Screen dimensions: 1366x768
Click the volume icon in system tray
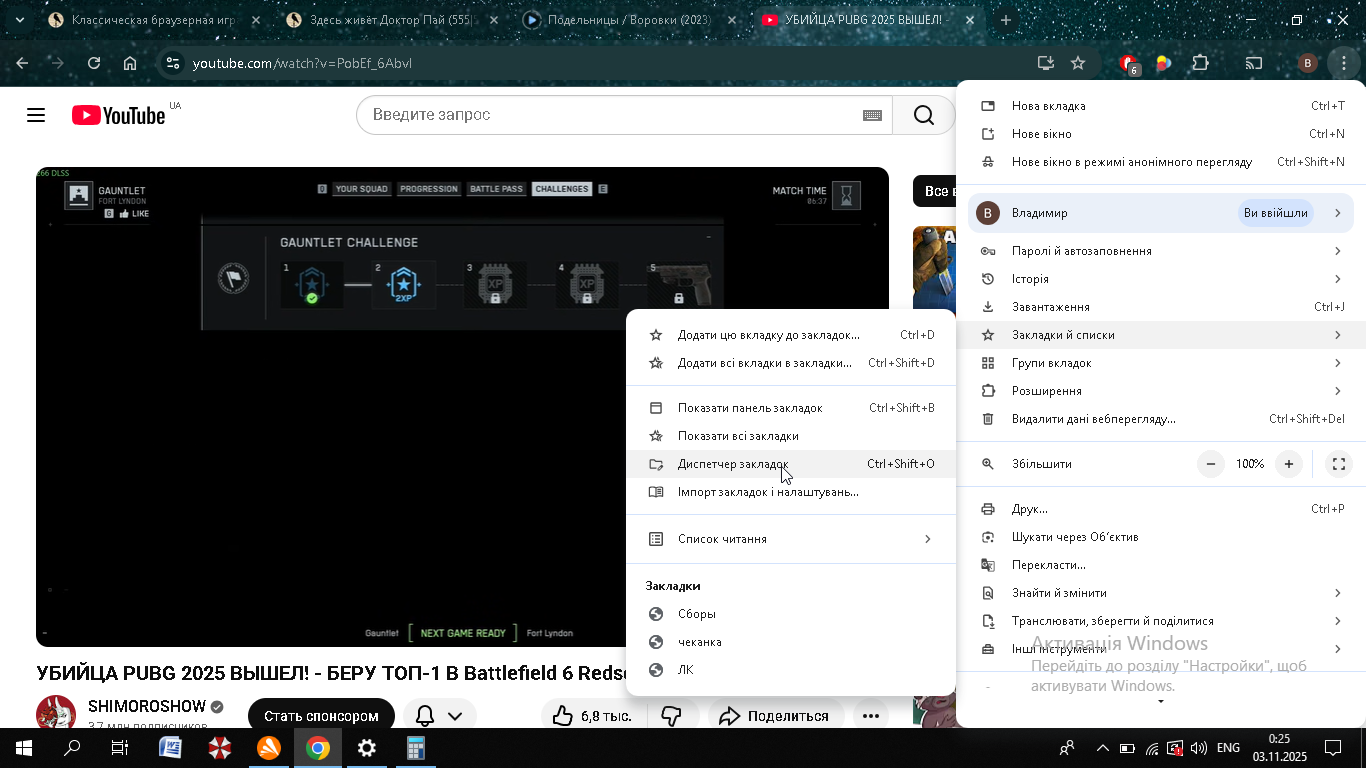(1198, 748)
